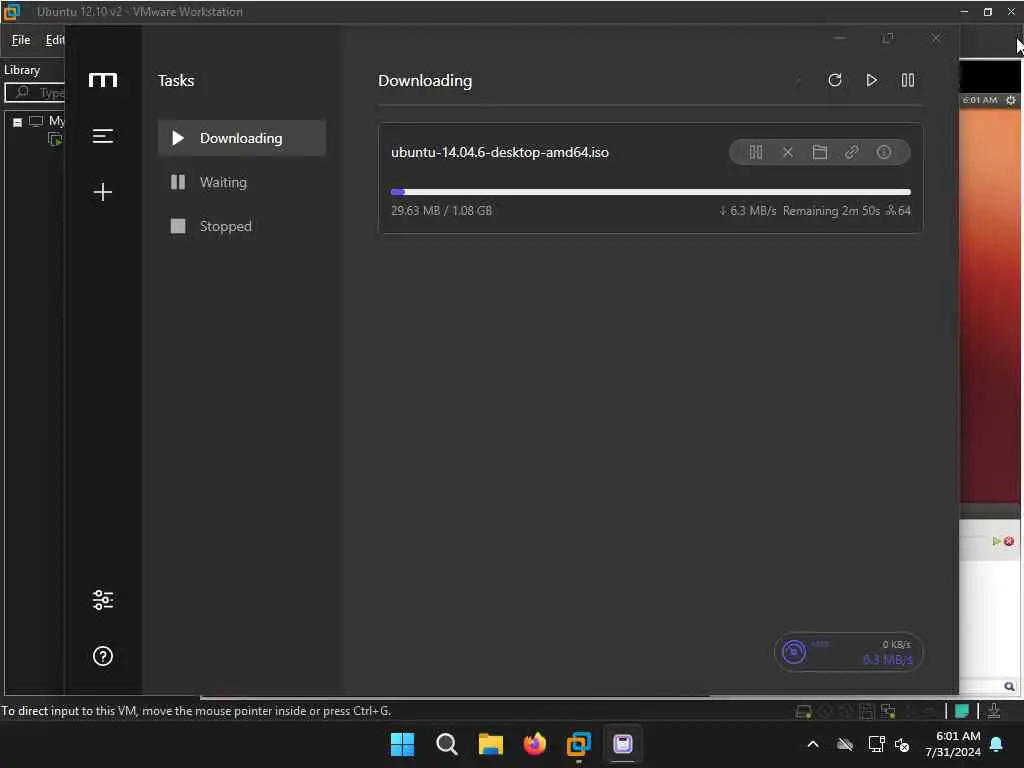Open the Edit menu in VMware Workstation
Screen dimensions: 1024x768
tap(55, 40)
